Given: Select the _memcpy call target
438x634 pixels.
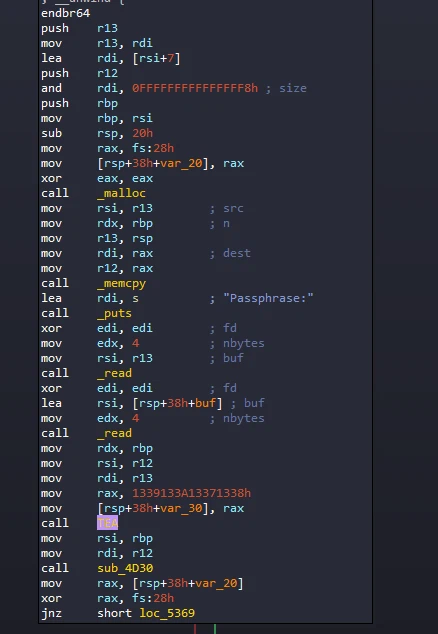Looking at the screenshot, I should click(121, 283).
